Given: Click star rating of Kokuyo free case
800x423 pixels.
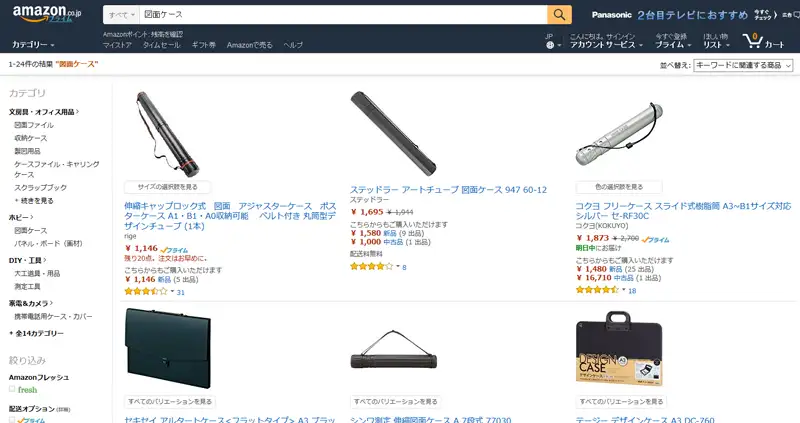Looking at the screenshot, I should point(597,290).
